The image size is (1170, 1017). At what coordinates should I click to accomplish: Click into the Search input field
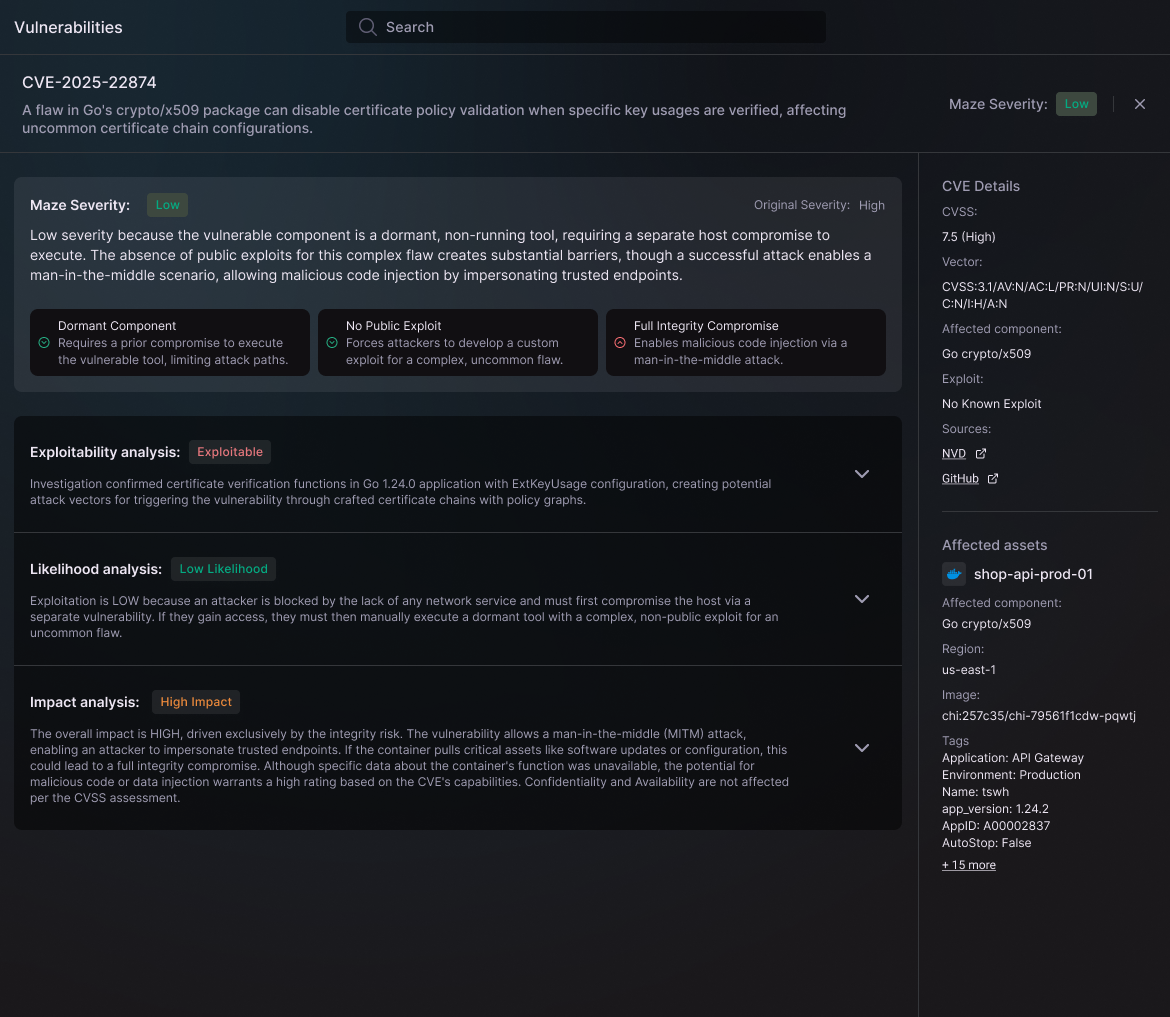(x=600, y=27)
